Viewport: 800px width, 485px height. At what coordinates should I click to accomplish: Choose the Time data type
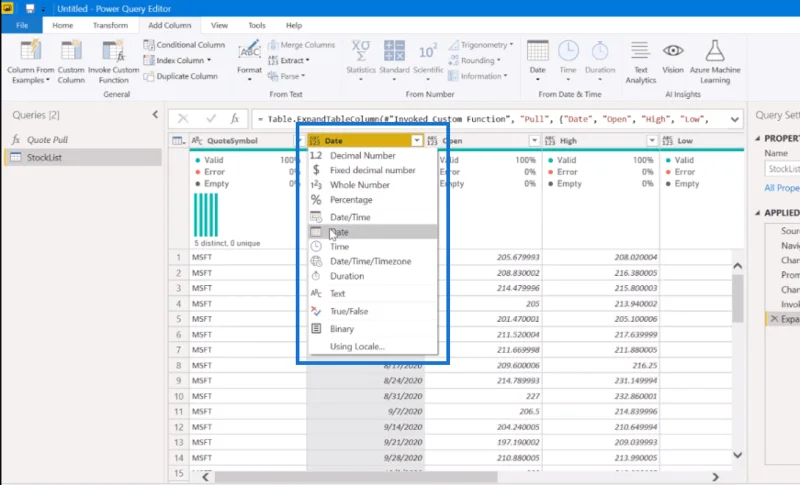(x=372, y=247)
